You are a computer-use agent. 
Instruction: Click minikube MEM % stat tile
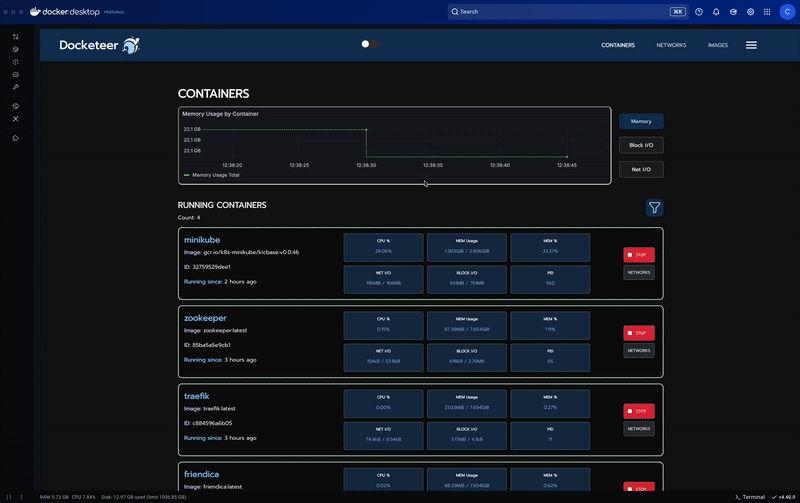pos(550,247)
